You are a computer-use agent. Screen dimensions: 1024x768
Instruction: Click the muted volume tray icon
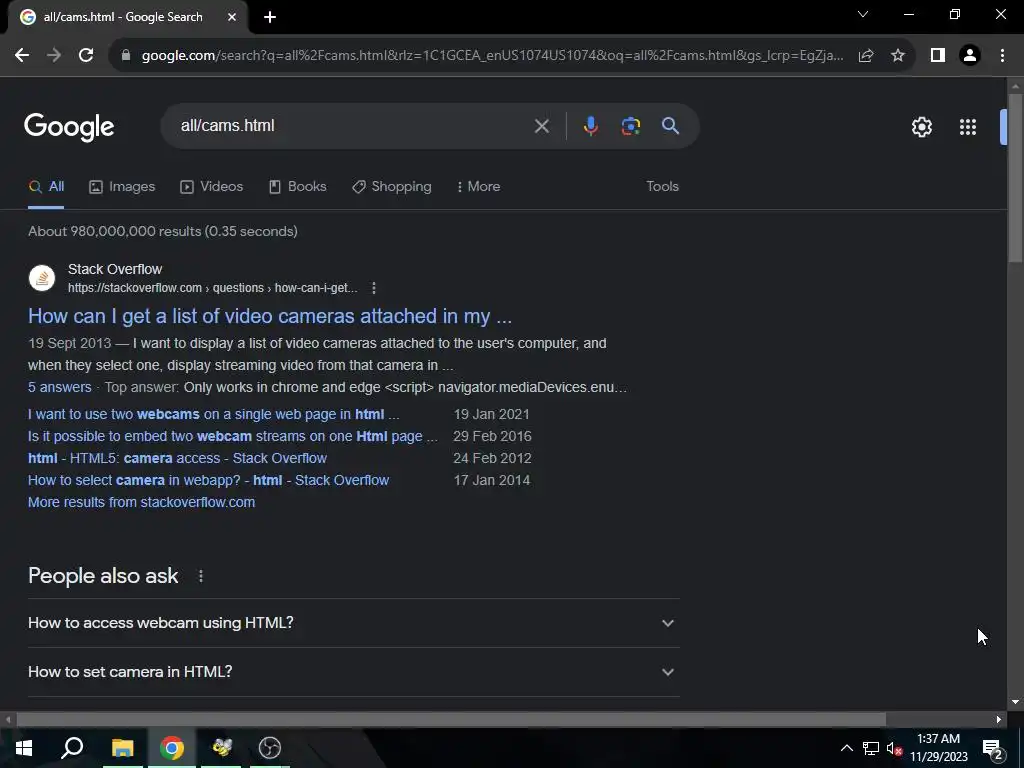pos(894,748)
